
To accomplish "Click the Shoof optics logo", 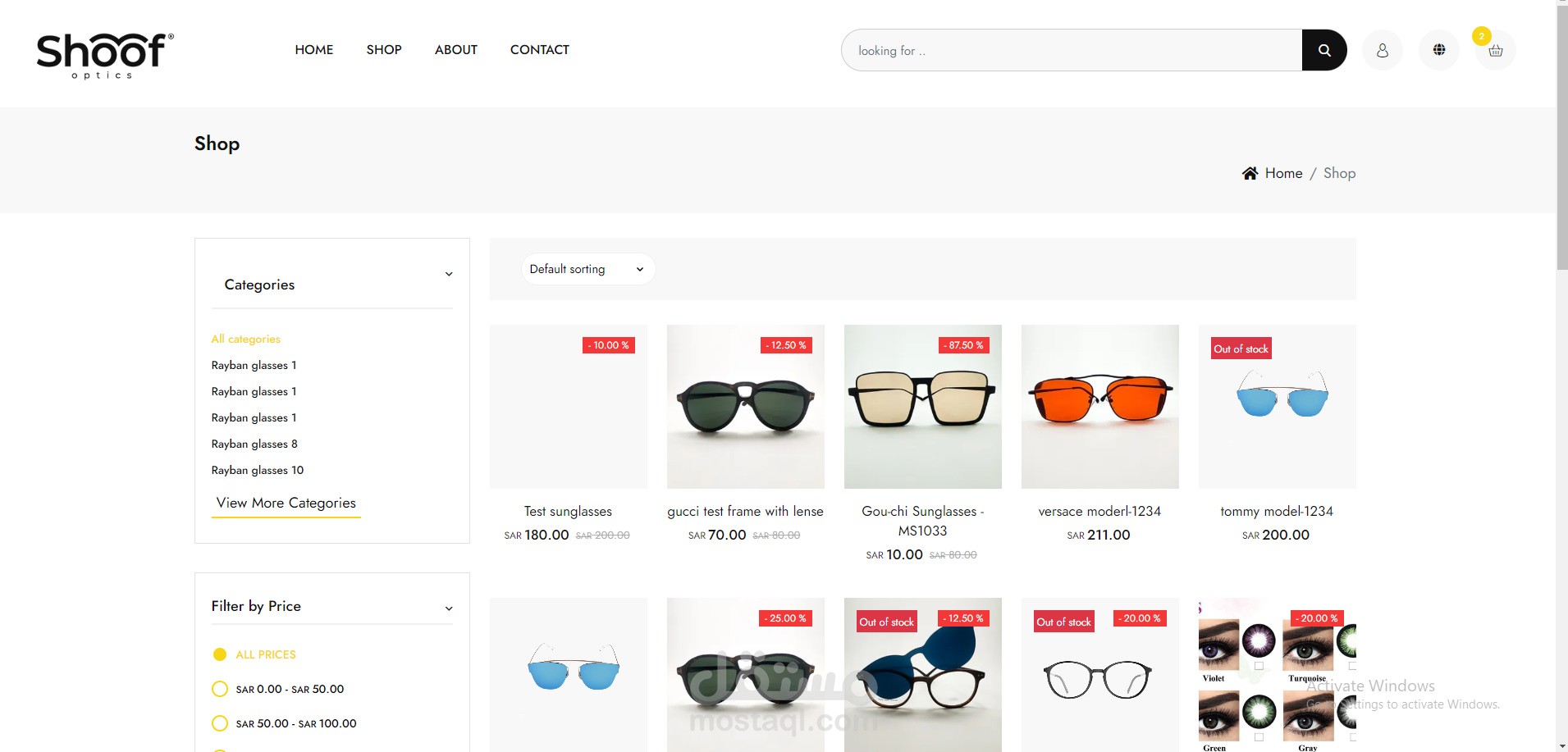I will (x=105, y=56).
